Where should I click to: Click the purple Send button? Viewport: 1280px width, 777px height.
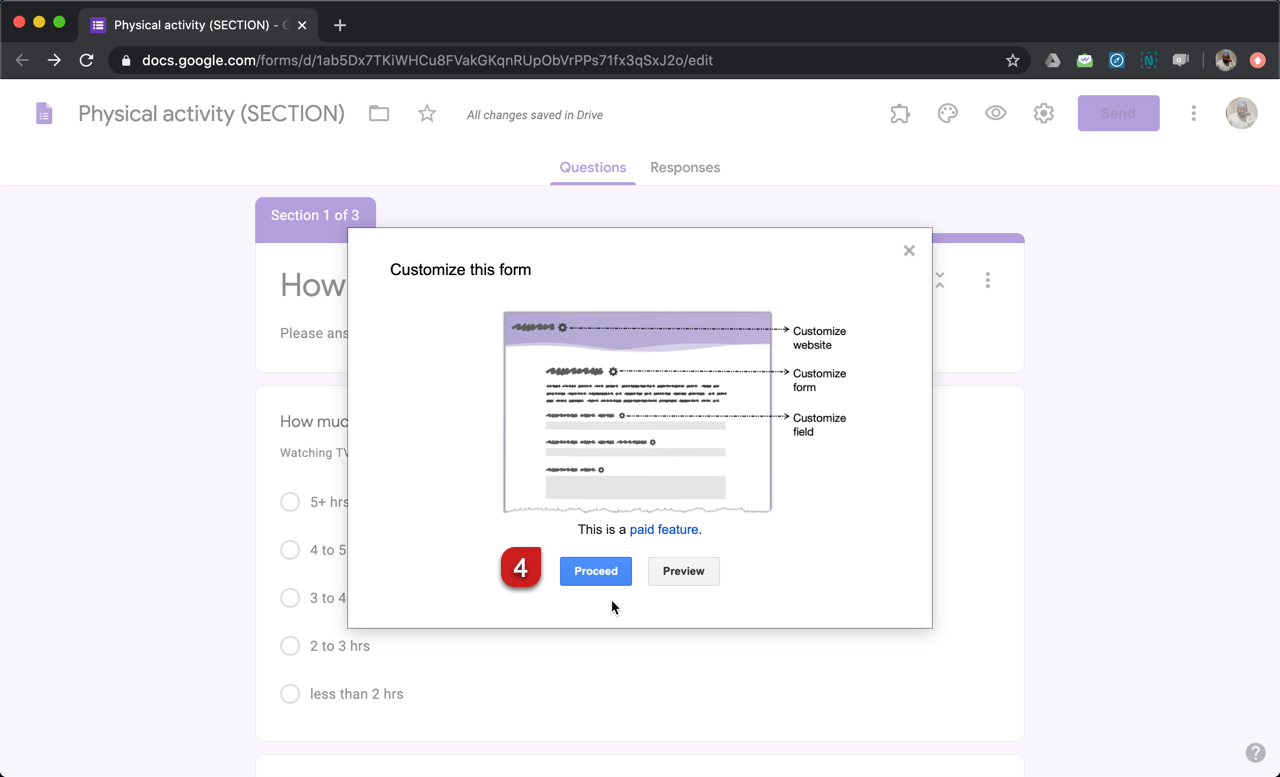pyautogui.click(x=1118, y=113)
